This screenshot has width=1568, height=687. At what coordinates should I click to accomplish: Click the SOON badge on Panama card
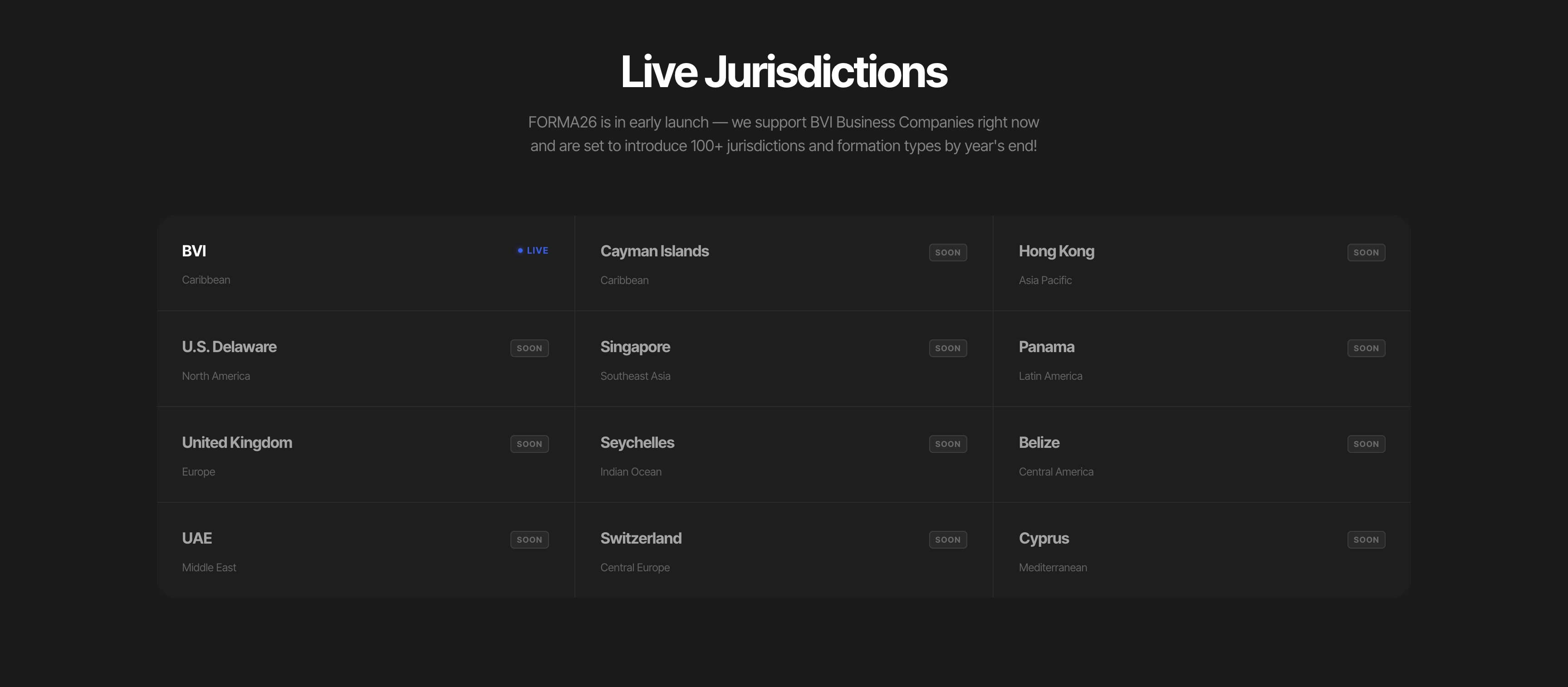click(1366, 348)
